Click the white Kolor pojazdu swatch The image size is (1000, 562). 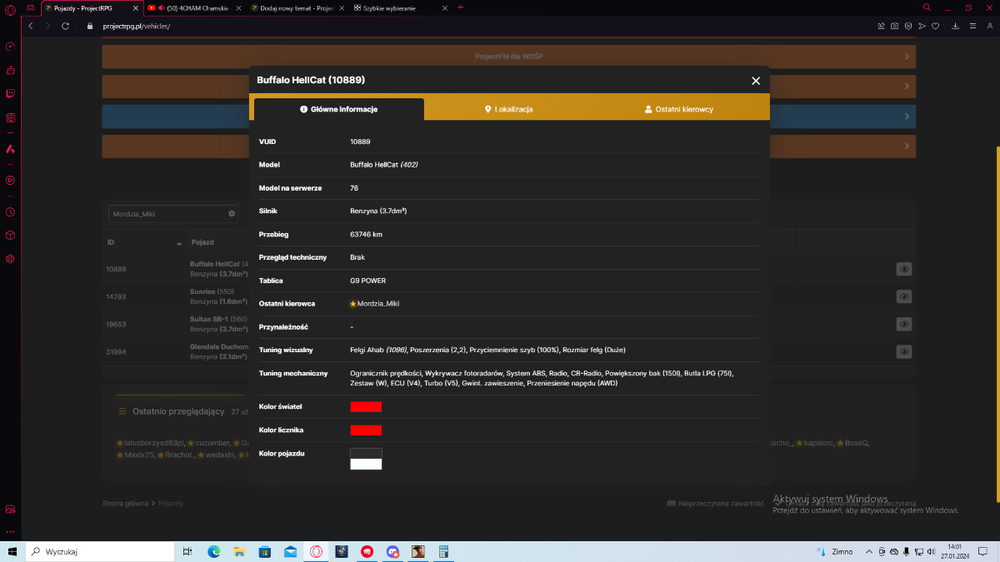click(x=366, y=464)
